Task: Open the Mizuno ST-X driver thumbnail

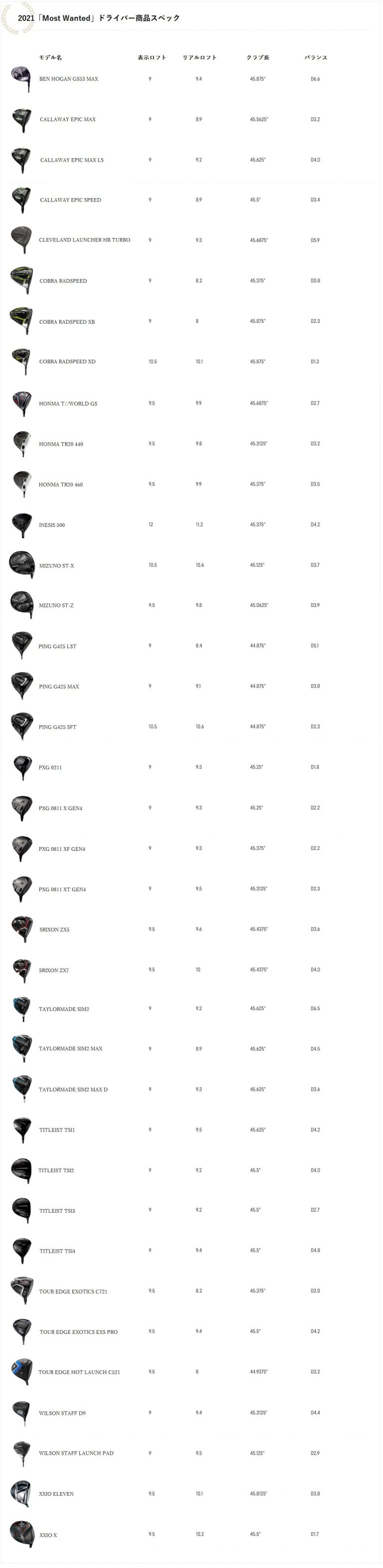Action: [22, 564]
